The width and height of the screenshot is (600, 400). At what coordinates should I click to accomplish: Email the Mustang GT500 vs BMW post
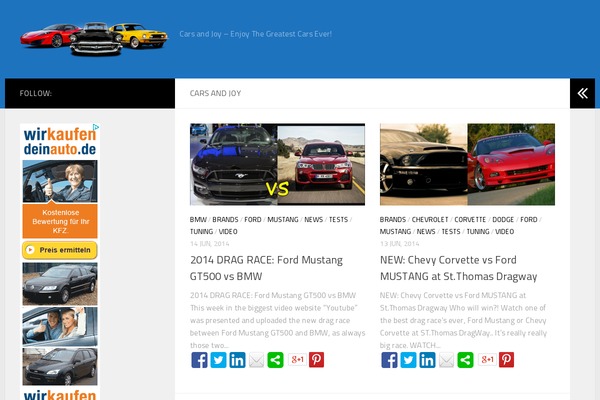(256, 360)
